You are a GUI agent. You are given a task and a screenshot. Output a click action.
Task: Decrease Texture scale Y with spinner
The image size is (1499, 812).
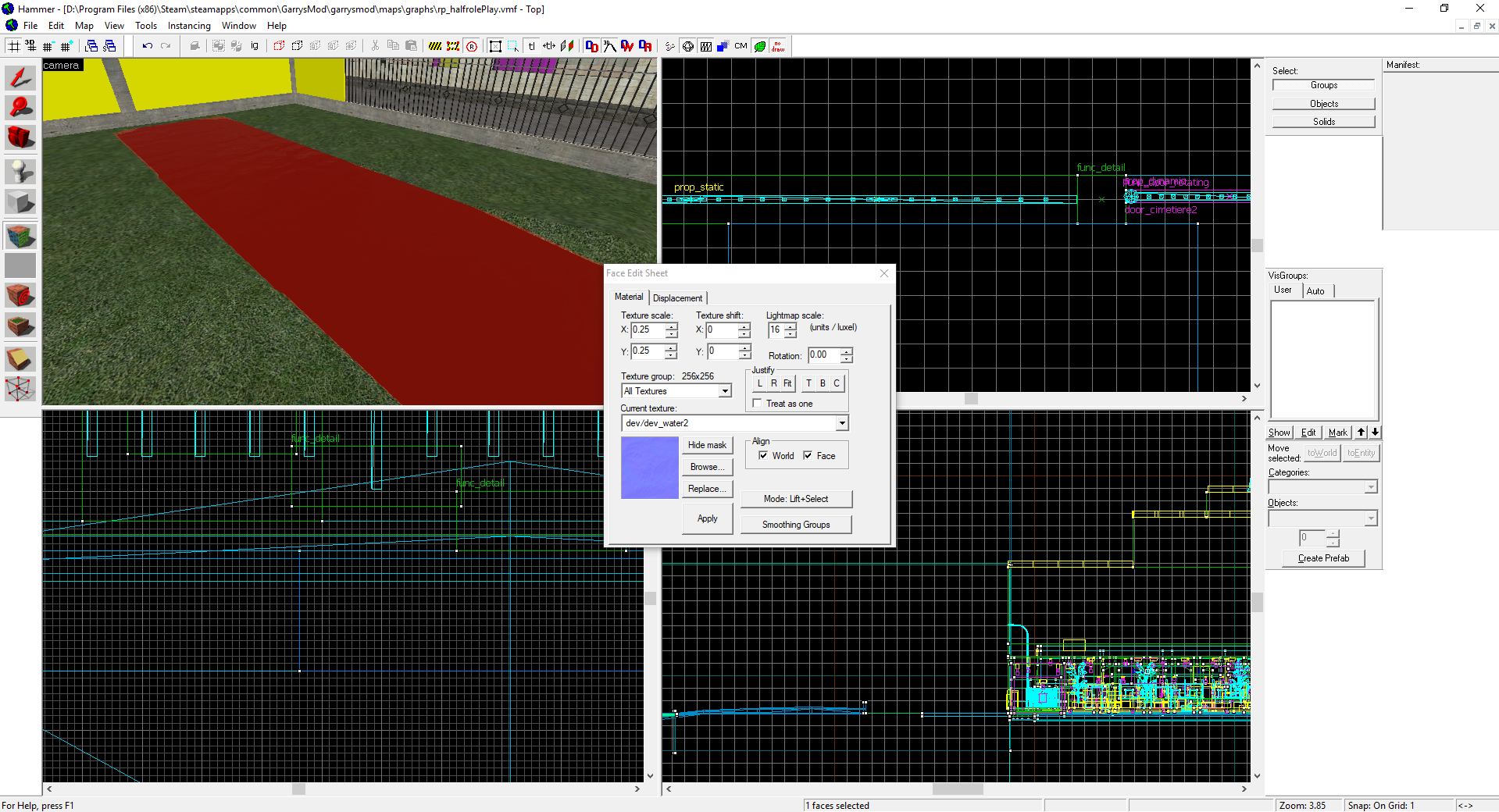tap(671, 355)
